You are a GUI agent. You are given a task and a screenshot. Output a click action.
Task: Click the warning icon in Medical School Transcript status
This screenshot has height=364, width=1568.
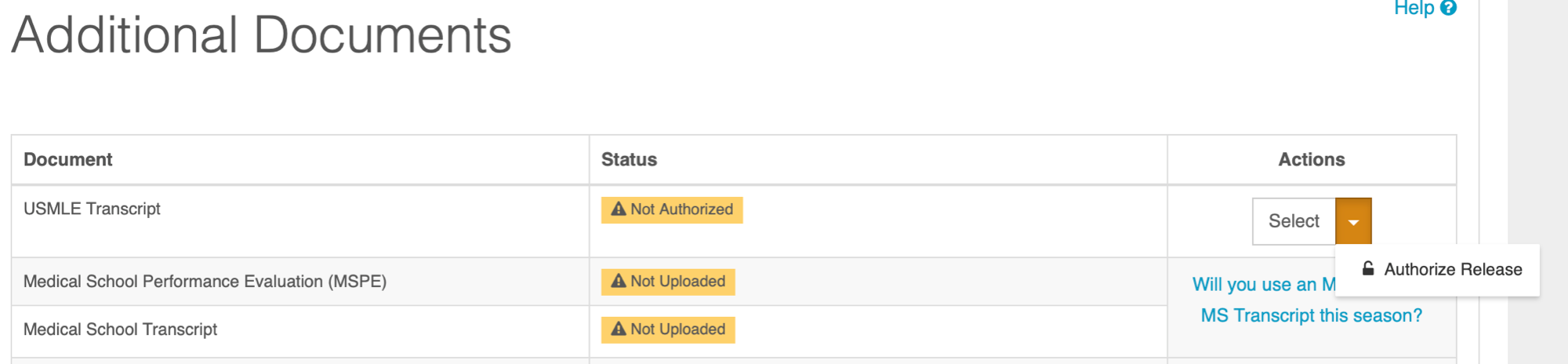[x=619, y=329]
